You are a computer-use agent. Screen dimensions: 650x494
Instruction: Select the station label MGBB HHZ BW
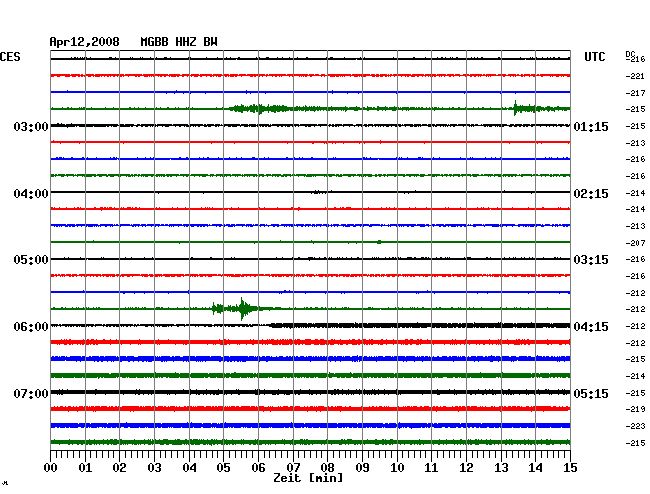179,42
